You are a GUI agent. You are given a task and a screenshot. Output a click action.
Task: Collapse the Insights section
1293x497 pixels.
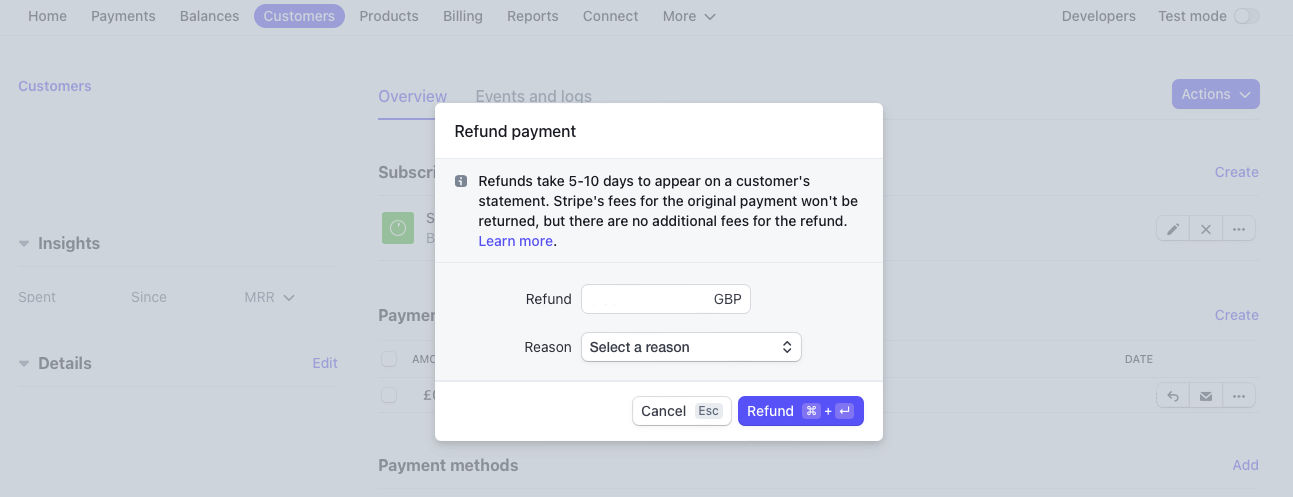pyautogui.click(x=24, y=244)
